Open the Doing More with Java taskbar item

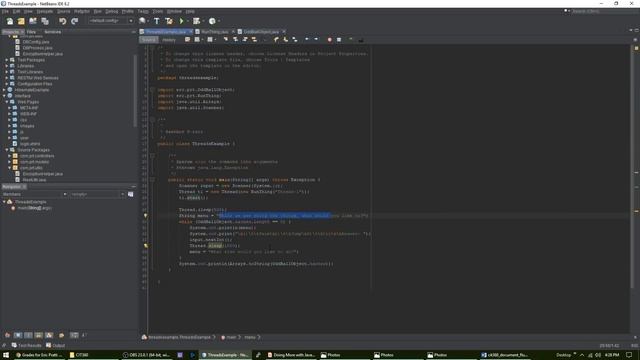tap(291, 355)
